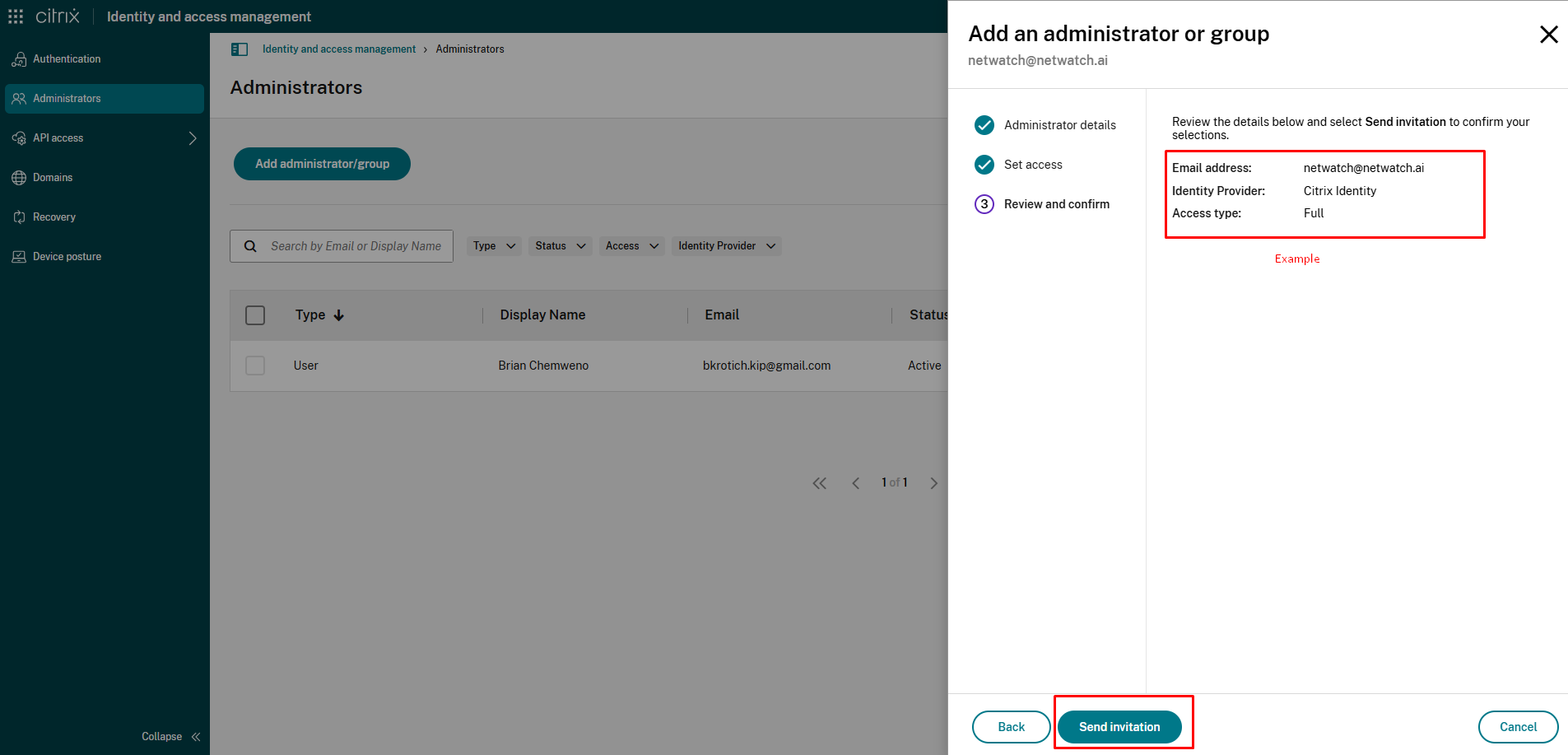
Task: Click the Add administrator/group button
Action: pyautogui.click(x=322, y=164)
